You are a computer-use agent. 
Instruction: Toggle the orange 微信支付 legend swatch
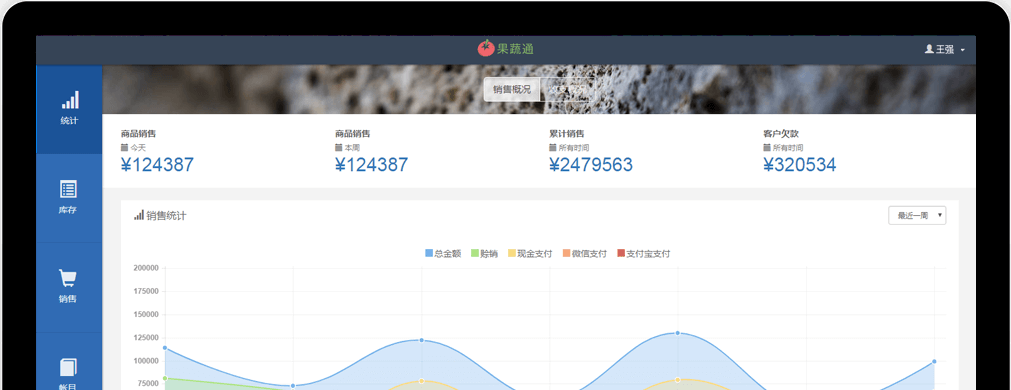tap(566, 253)
